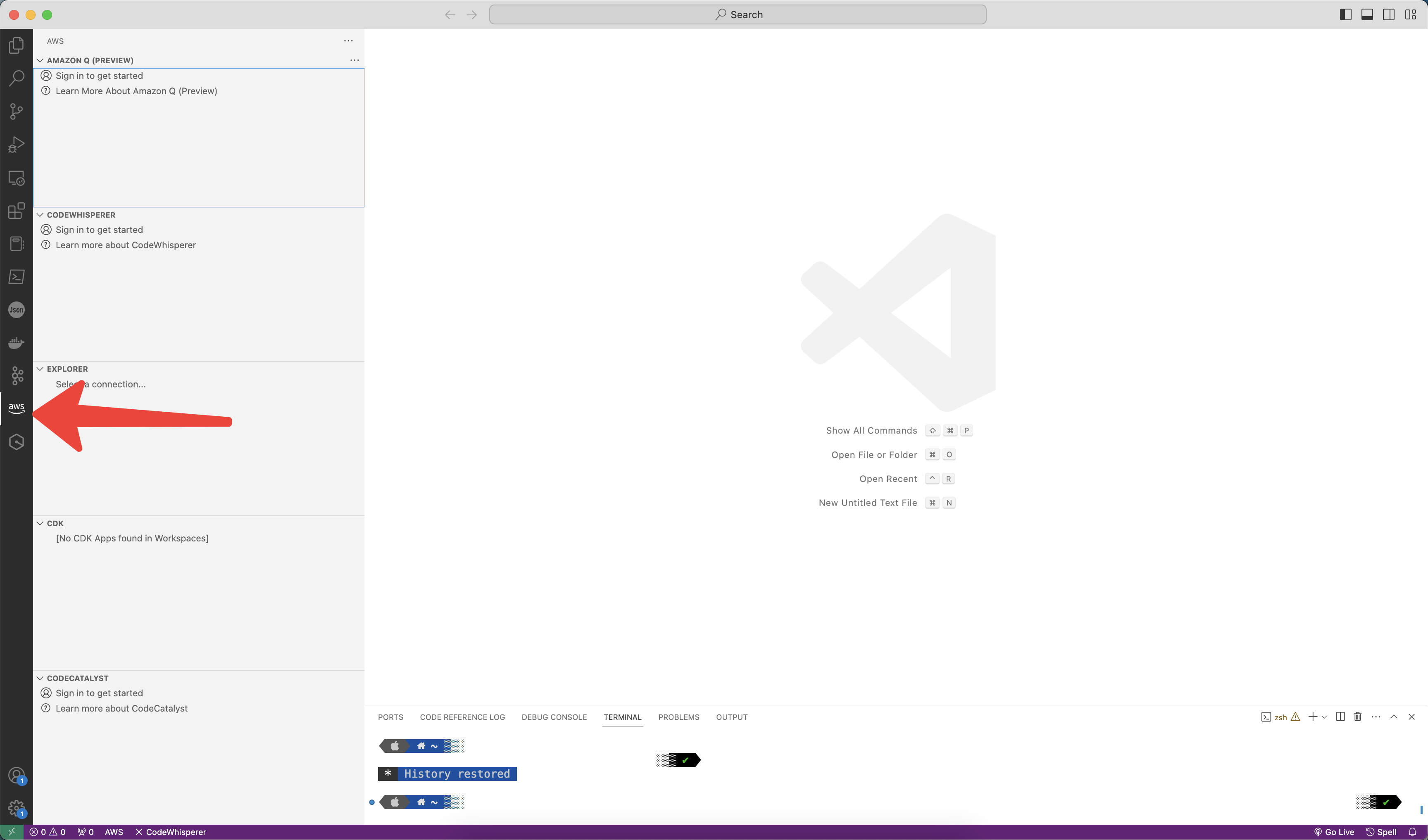Open the hexagon extension icon below AWS
This screenshot has width=1428, height=840.
[x=17, y=442]
